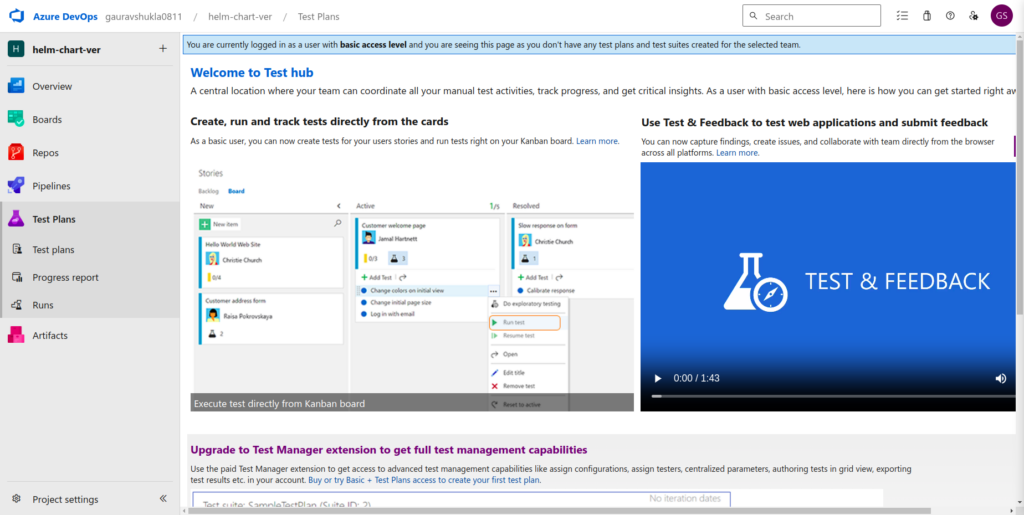
Task: Click the Kanban board illustration image
Action: [x=412, y=287]
